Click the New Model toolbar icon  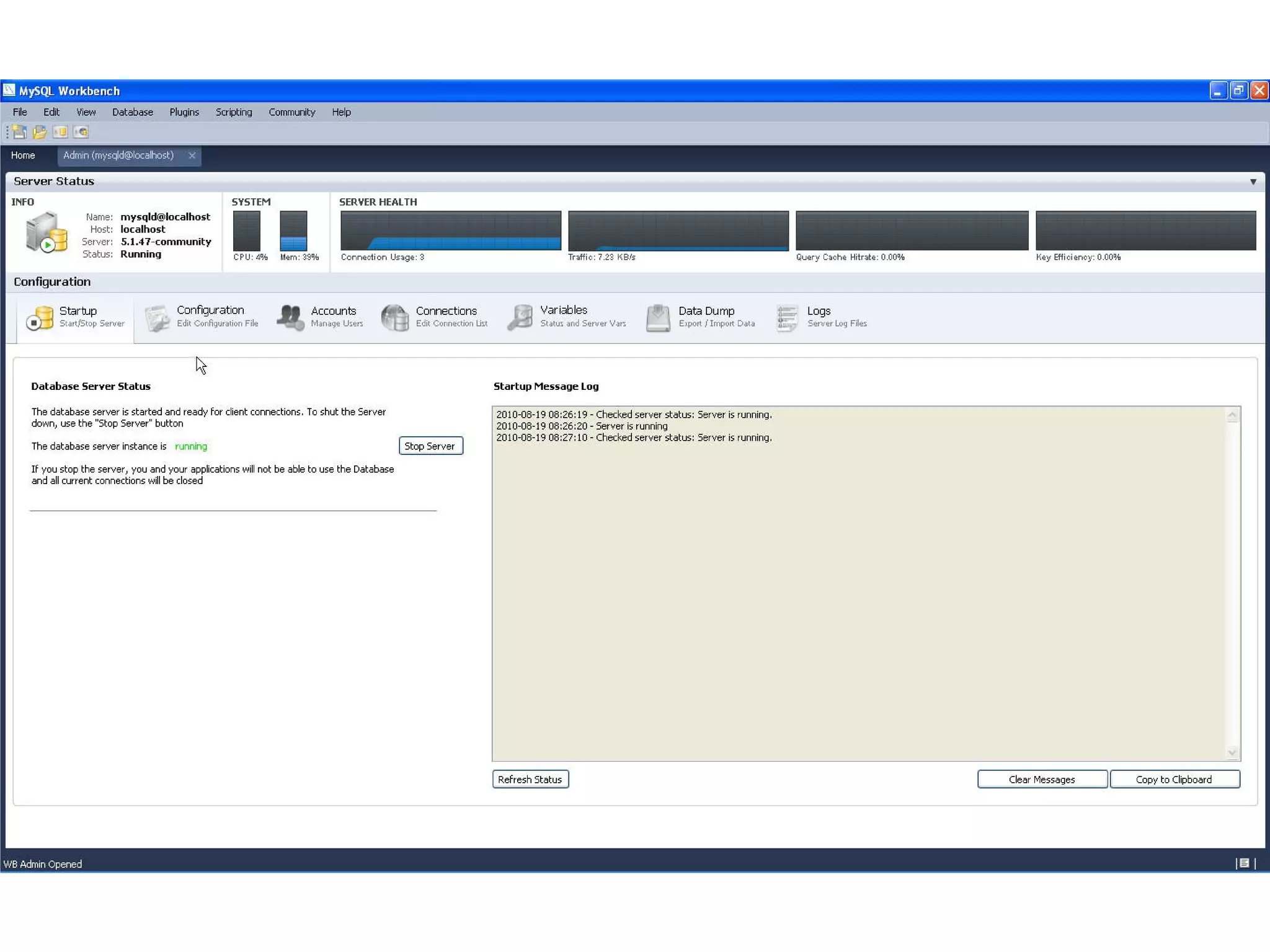(x=19, y=132)
